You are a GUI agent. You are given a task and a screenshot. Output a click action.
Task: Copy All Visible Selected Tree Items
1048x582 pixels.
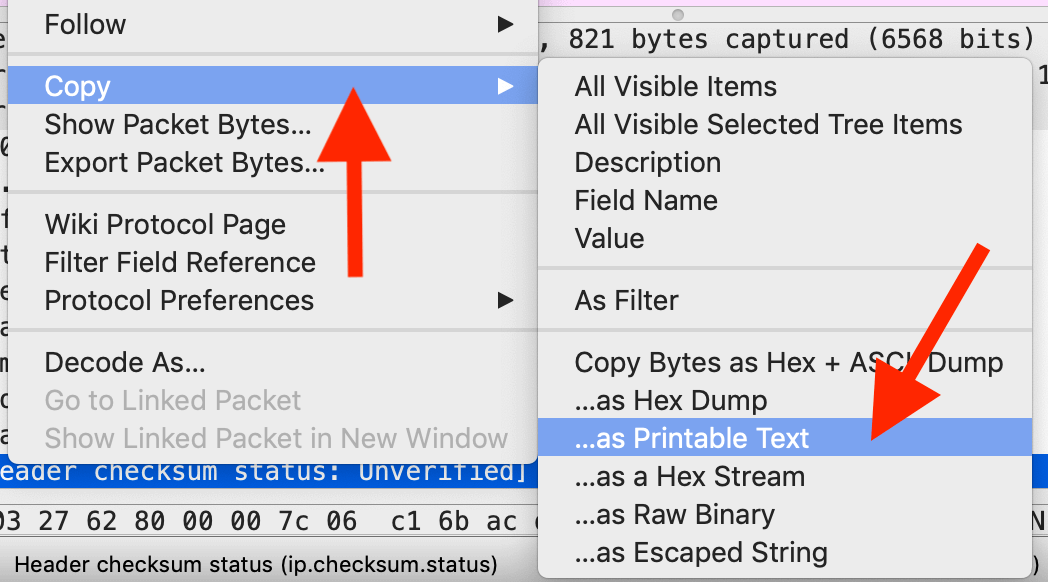coord(768,125)
